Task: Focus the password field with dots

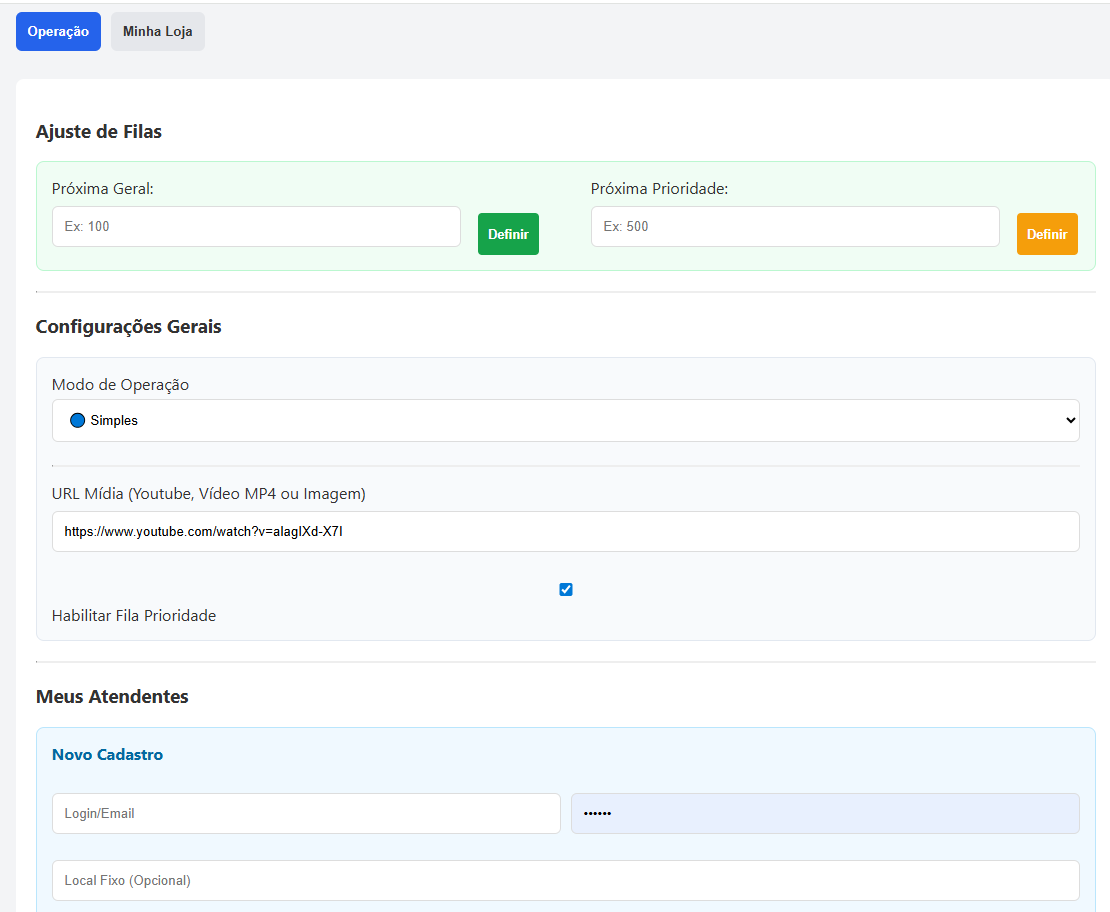Action: click(824, 814)
